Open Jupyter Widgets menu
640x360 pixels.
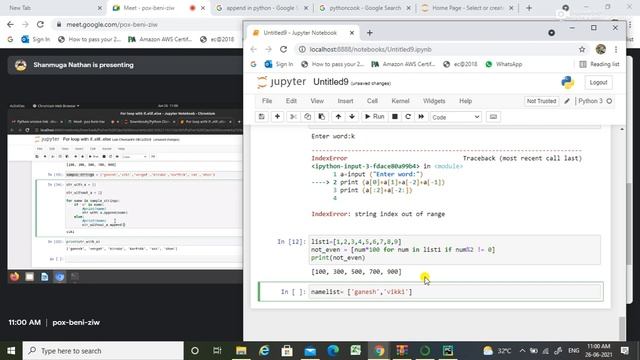434,101
